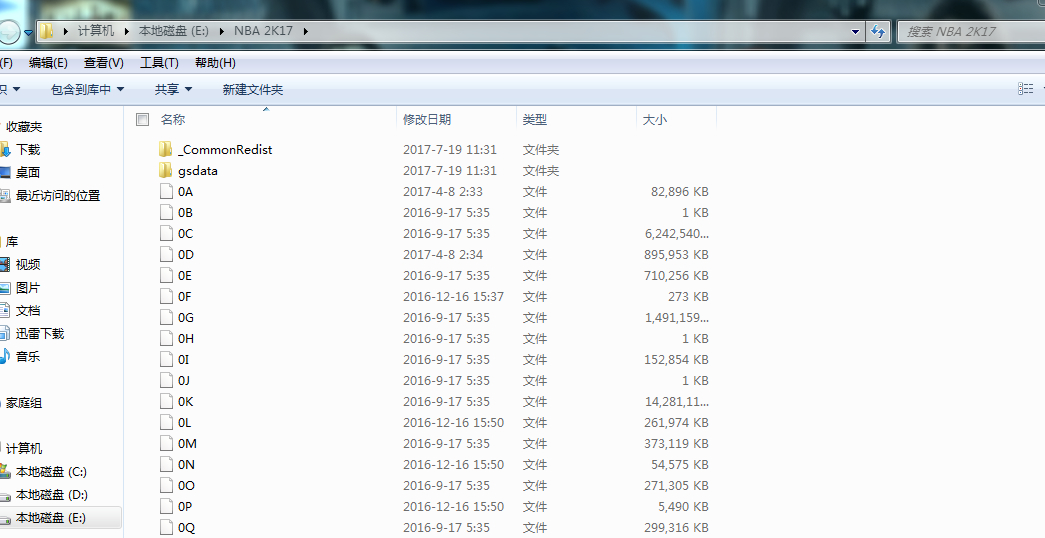Select the file named 0I
This screenshot has height=538, width=1045.
point(183,359)
